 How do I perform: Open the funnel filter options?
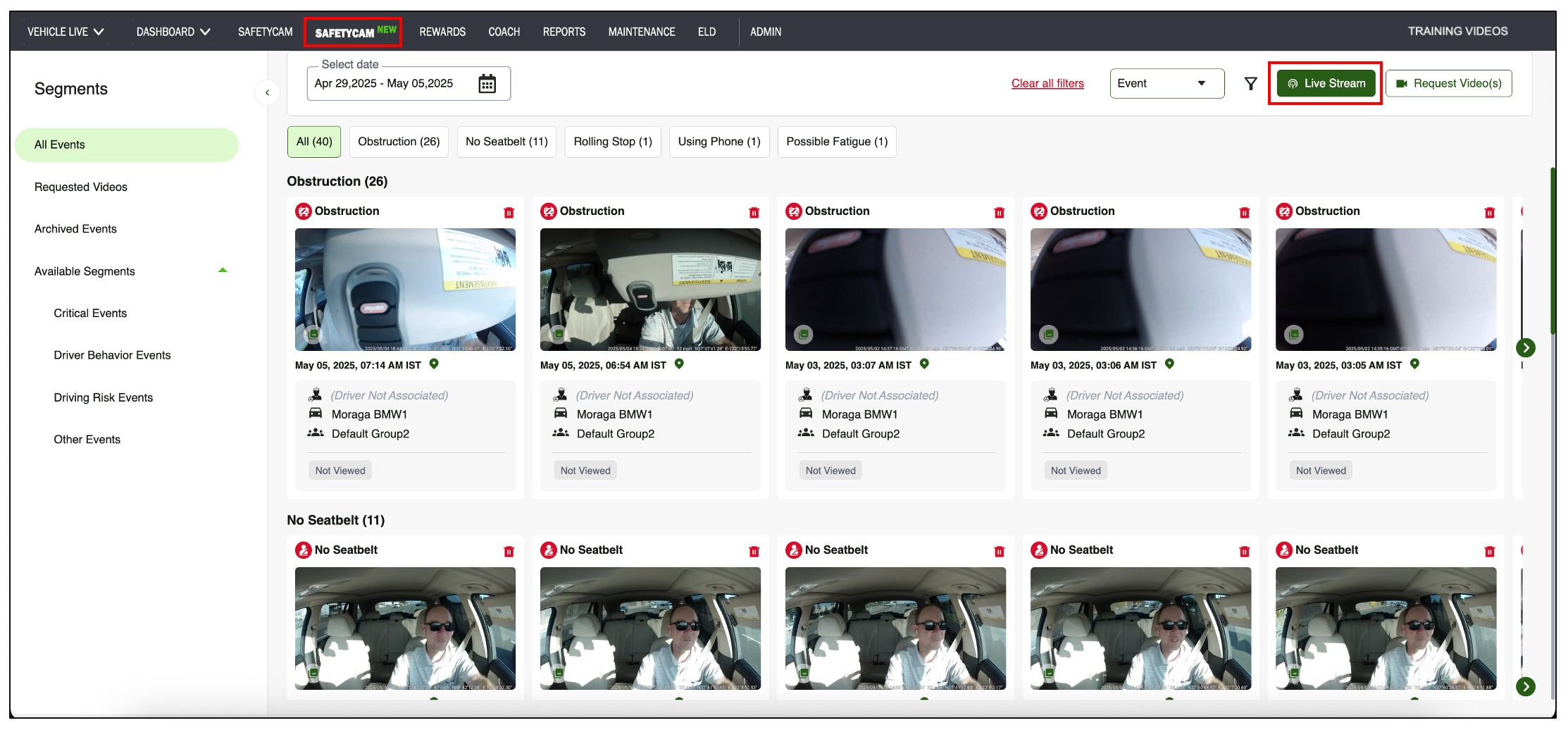point(1250,84)
